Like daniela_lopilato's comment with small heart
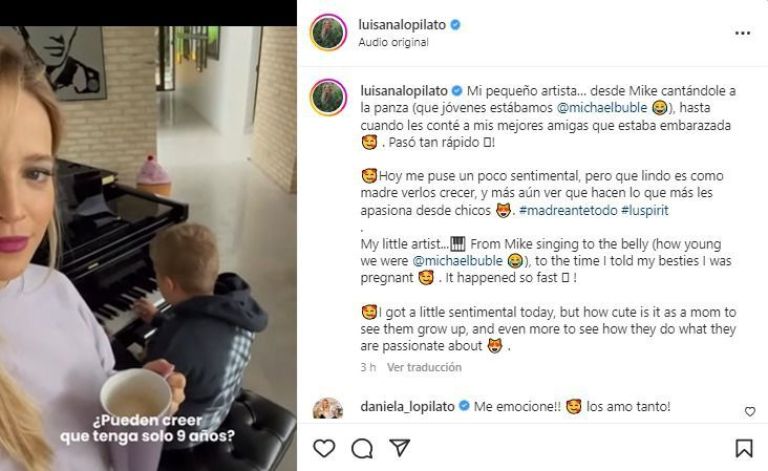The width and height of the screenshot is (768, 471). [x=750, y=412]
